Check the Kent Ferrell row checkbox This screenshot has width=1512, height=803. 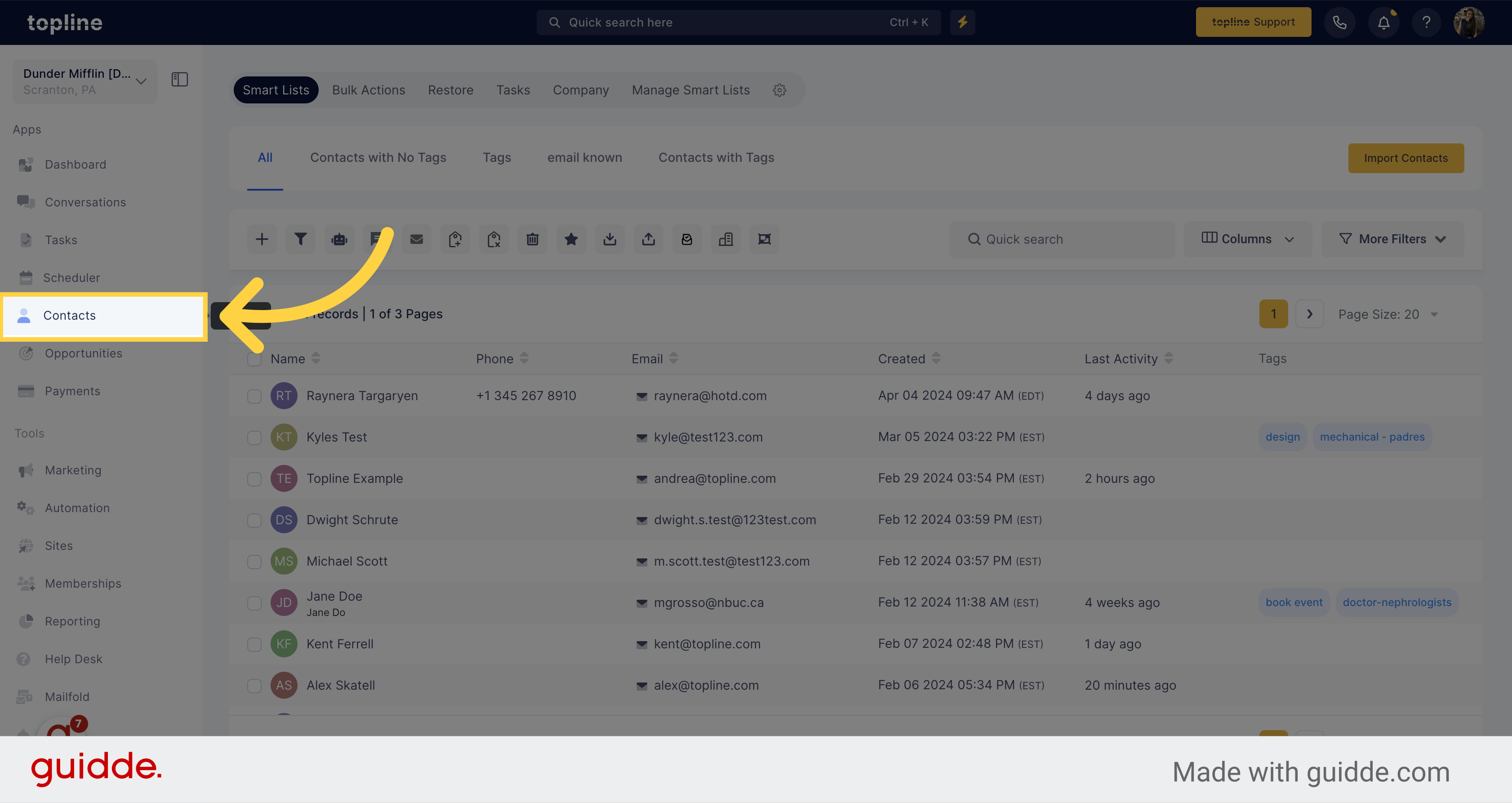coord(254,645)
